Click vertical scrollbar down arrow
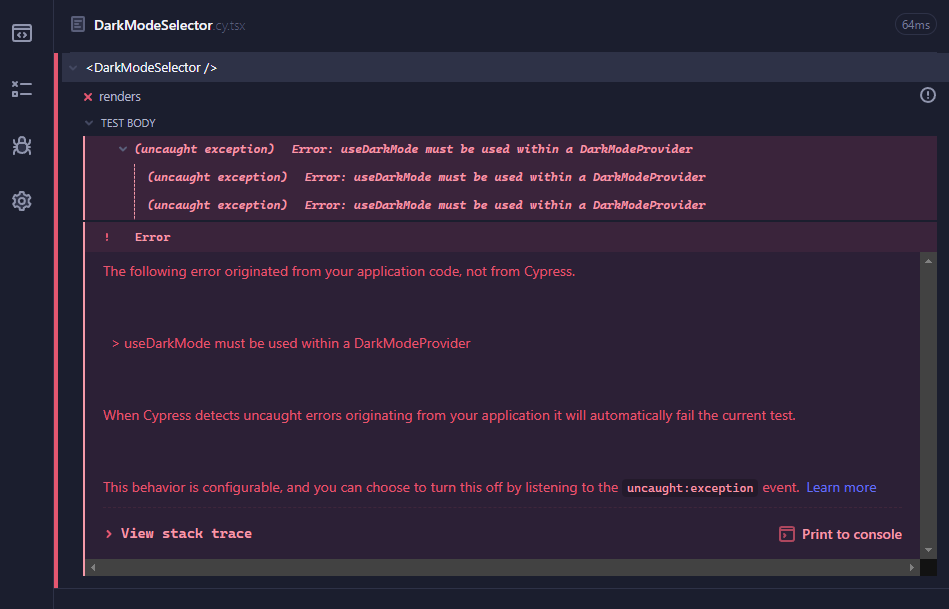 pos(928,550)
